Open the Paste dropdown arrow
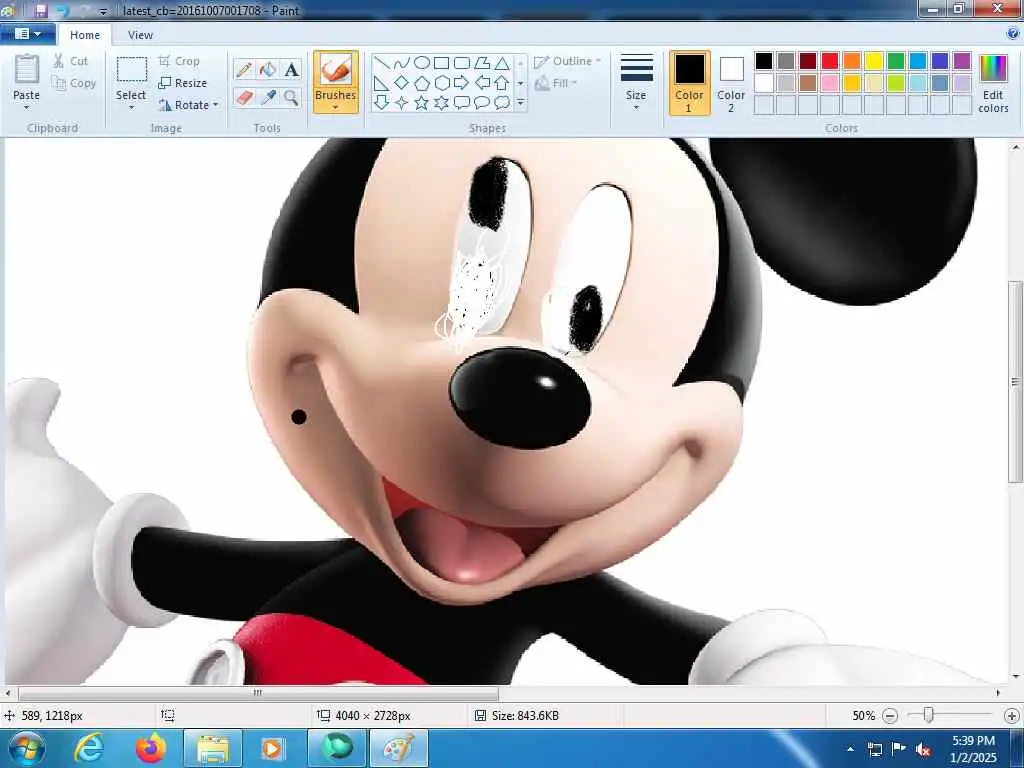The height and width of the screenshot is (768, 1024). point(26,108)
